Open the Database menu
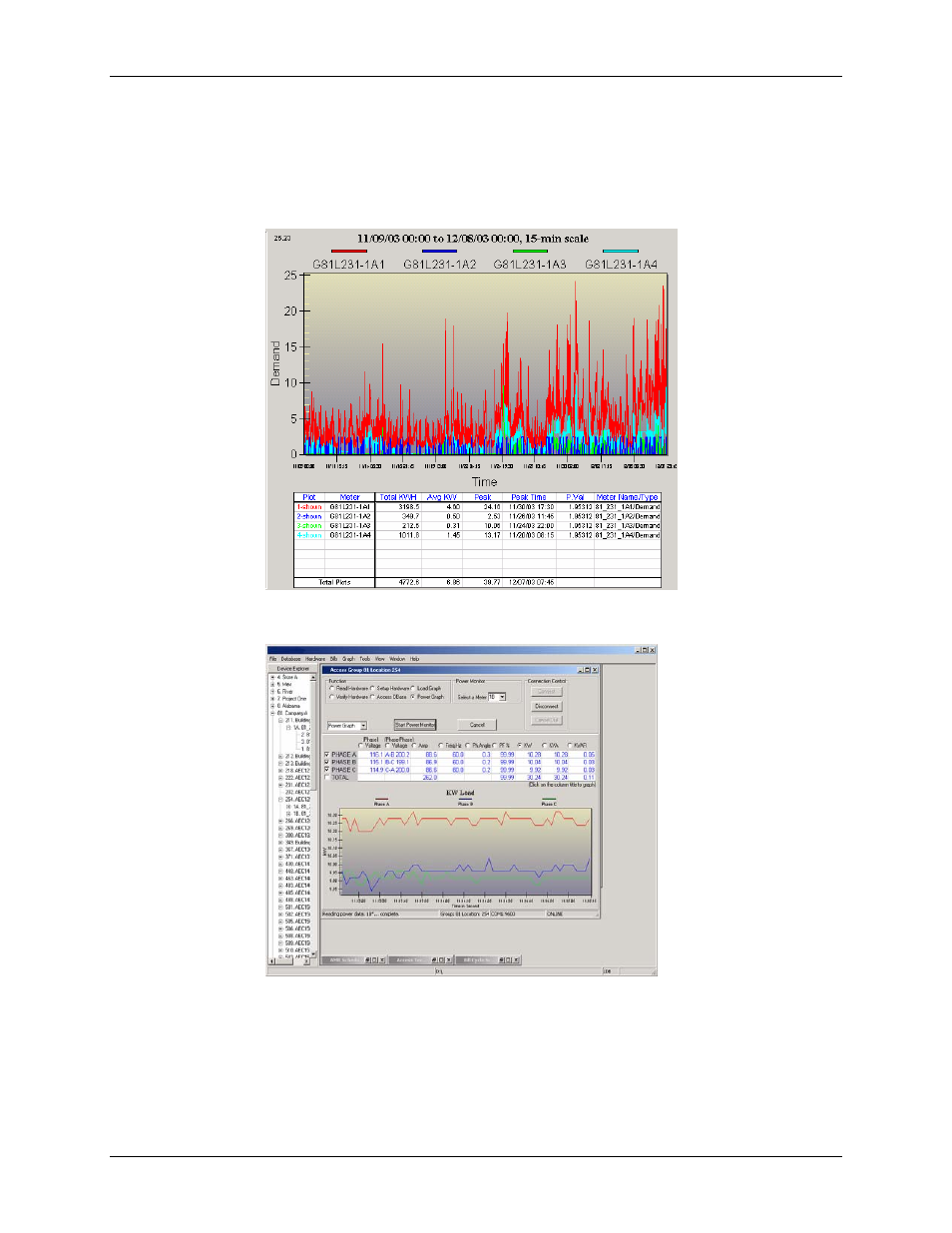 pyautogui.click(x=289, y=659)
